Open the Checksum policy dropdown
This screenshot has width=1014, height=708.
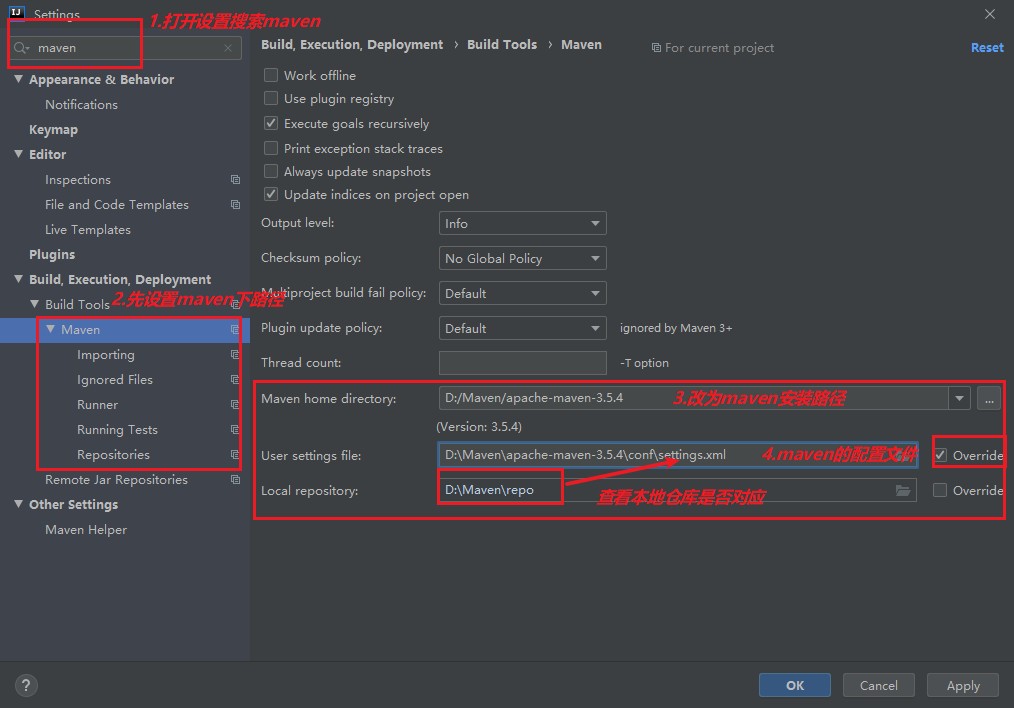(523, 258)
